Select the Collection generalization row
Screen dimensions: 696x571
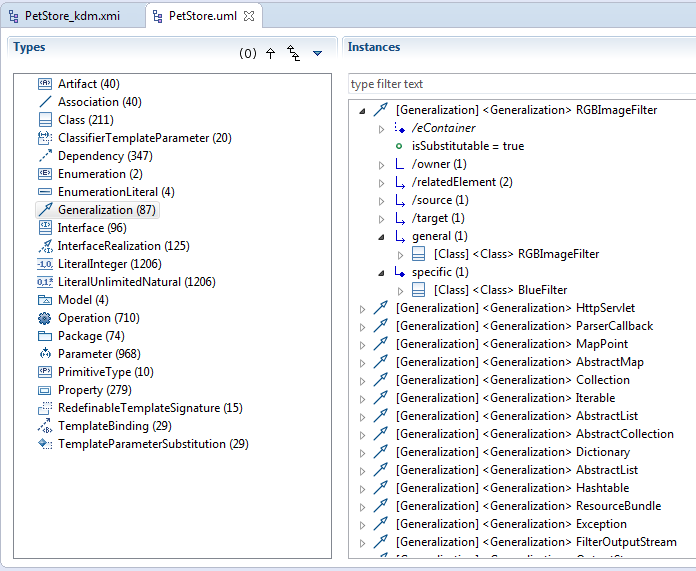[x=513, y=380]
